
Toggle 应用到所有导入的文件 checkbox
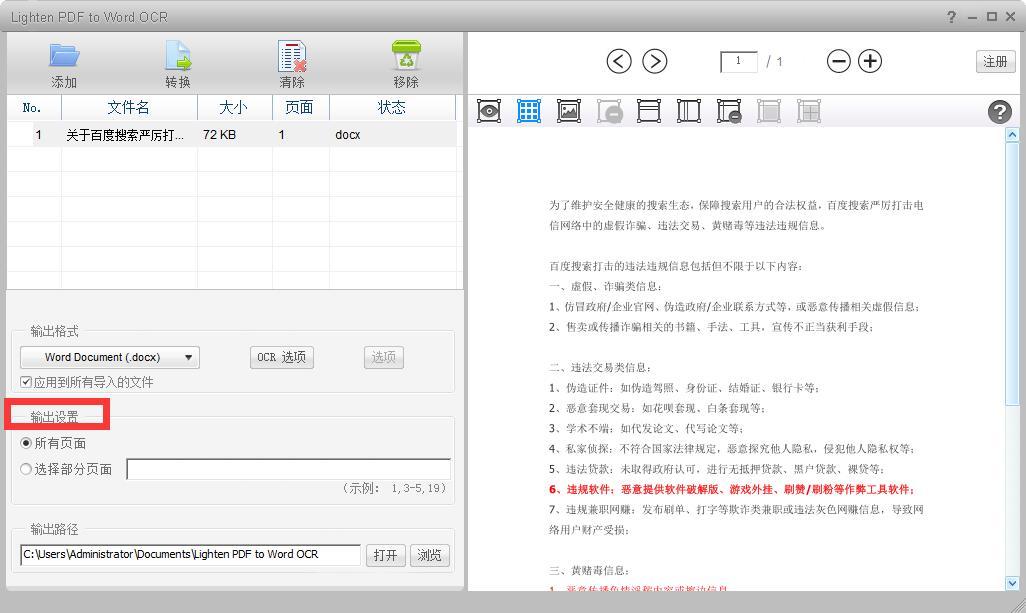pyautogui.click(x=26, y=382)
